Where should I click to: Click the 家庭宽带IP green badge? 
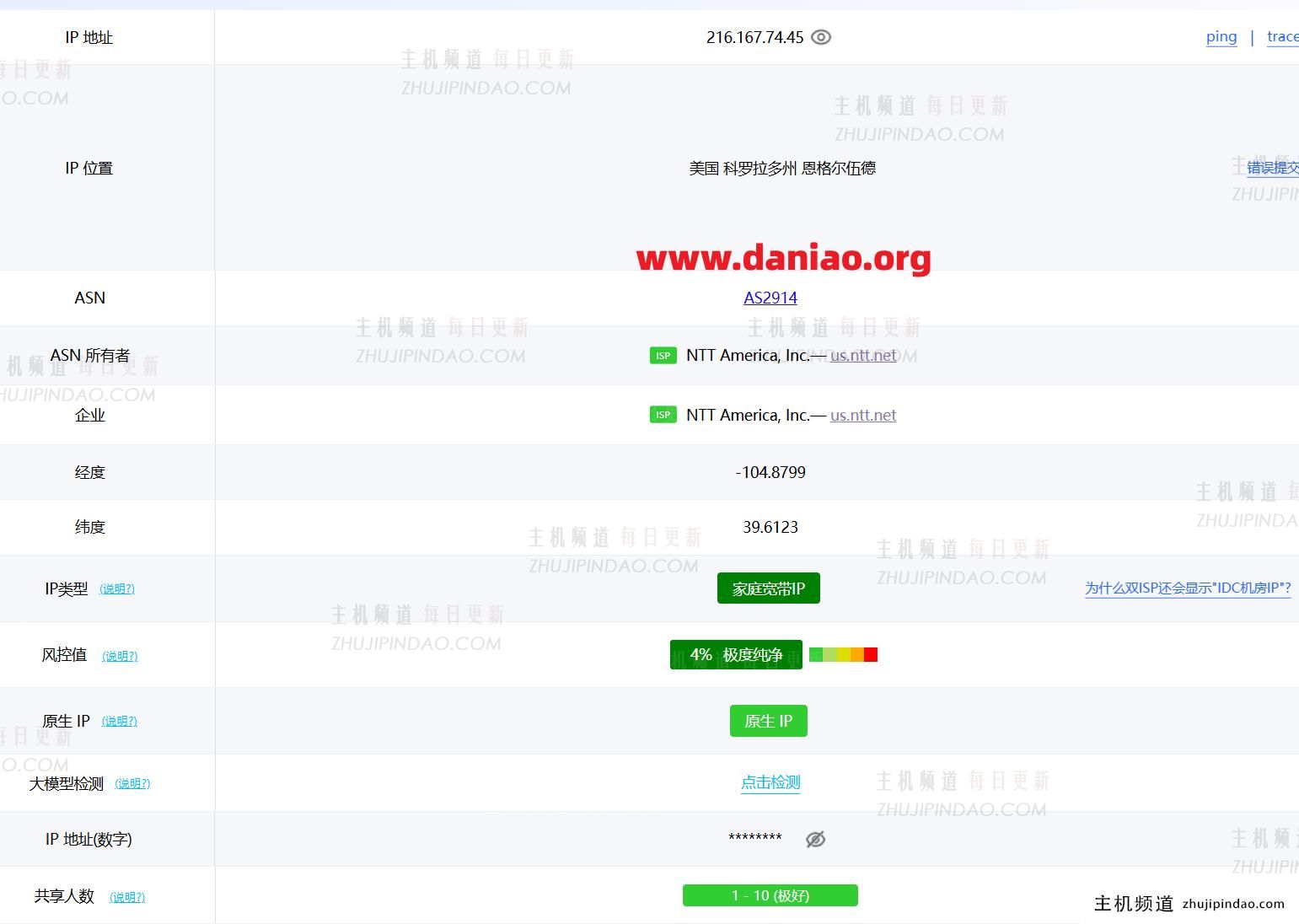(x=768, y=588)
